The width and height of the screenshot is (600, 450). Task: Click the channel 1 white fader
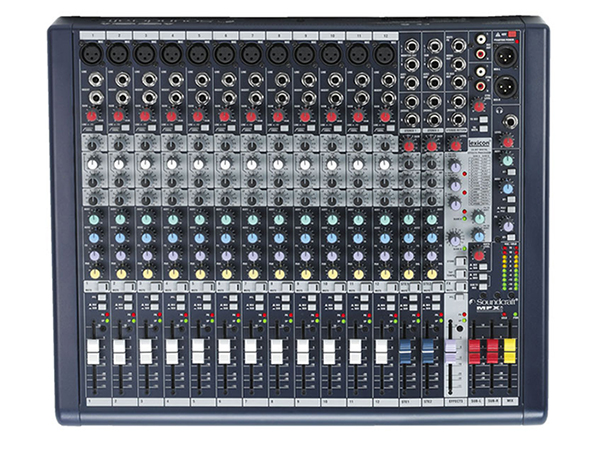(93, 352)
